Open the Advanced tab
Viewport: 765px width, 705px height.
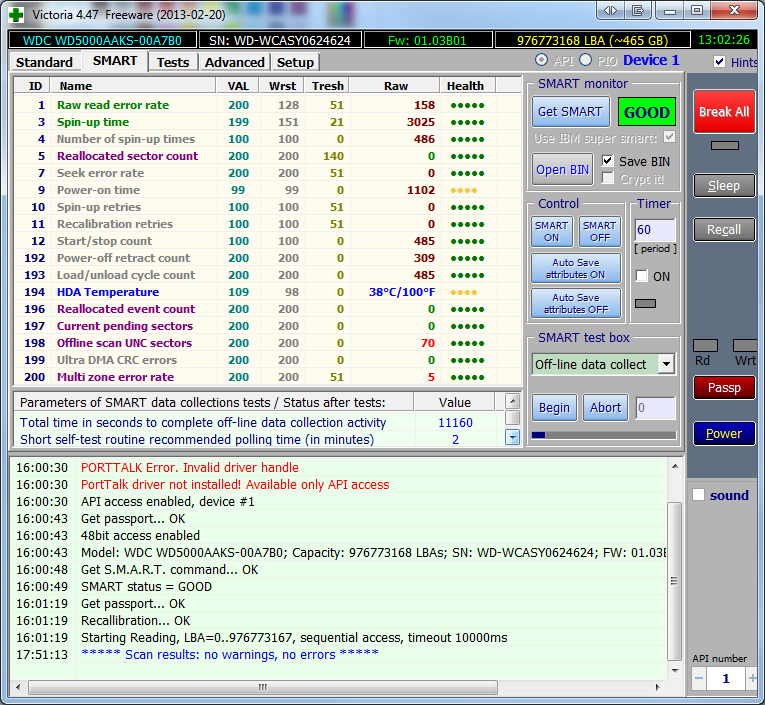(x=234, y=62)
